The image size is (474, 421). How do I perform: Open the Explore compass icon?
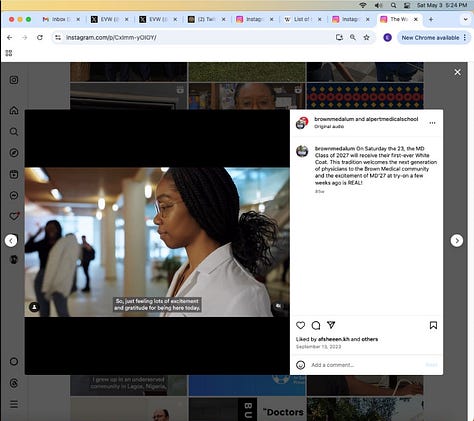pos(14,153)
